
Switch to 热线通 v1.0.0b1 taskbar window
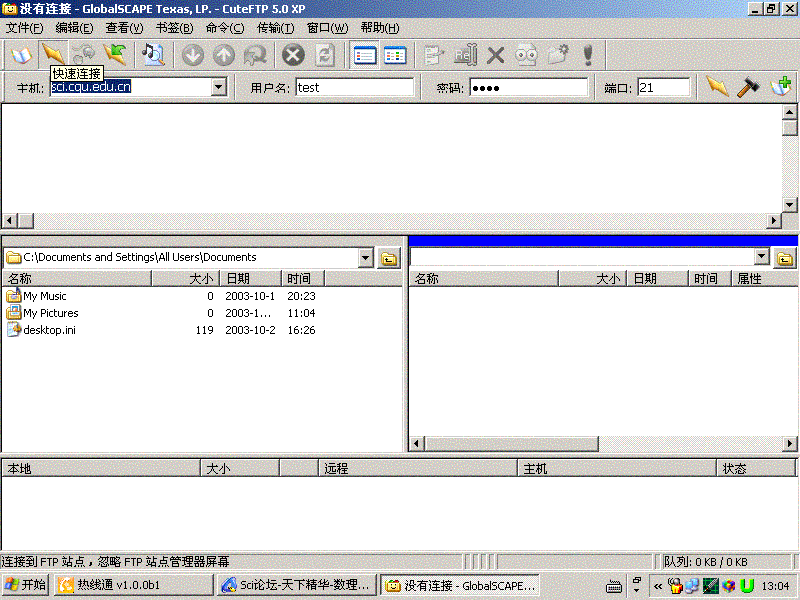tap(133, 585)
